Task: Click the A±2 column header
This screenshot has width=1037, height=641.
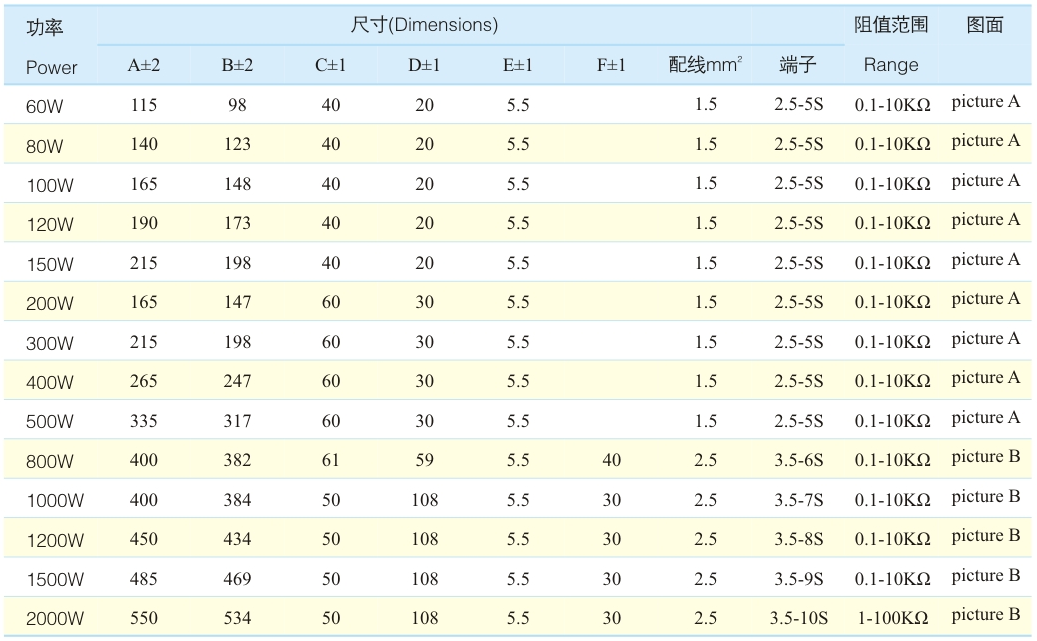Action: click(x=144, y=65)
